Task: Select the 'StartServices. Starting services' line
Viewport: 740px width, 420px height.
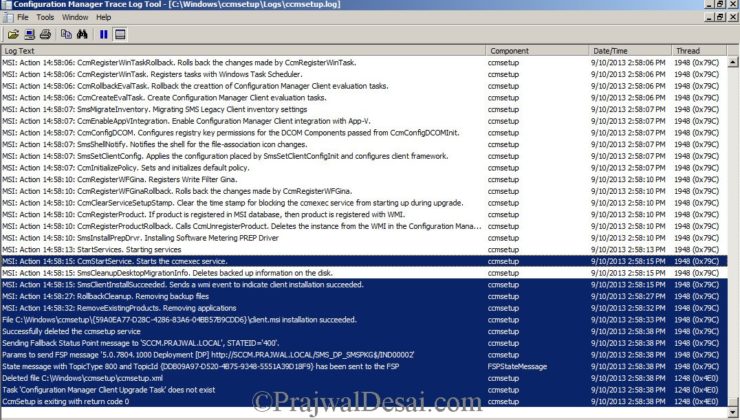Action: [363, 250]
